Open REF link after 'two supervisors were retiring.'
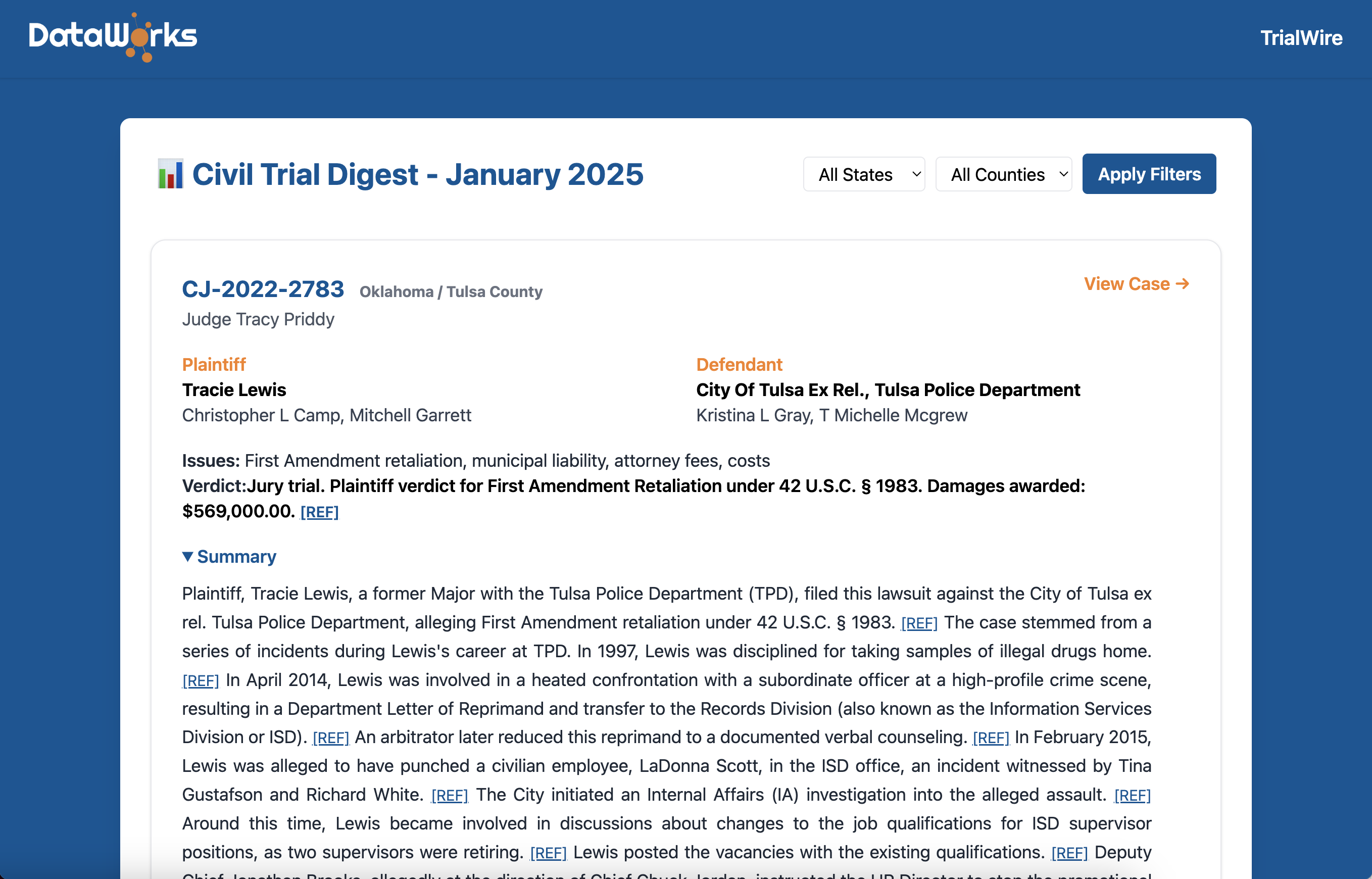Viewport: 1372px width, 879px height. [x=549, y=853]
